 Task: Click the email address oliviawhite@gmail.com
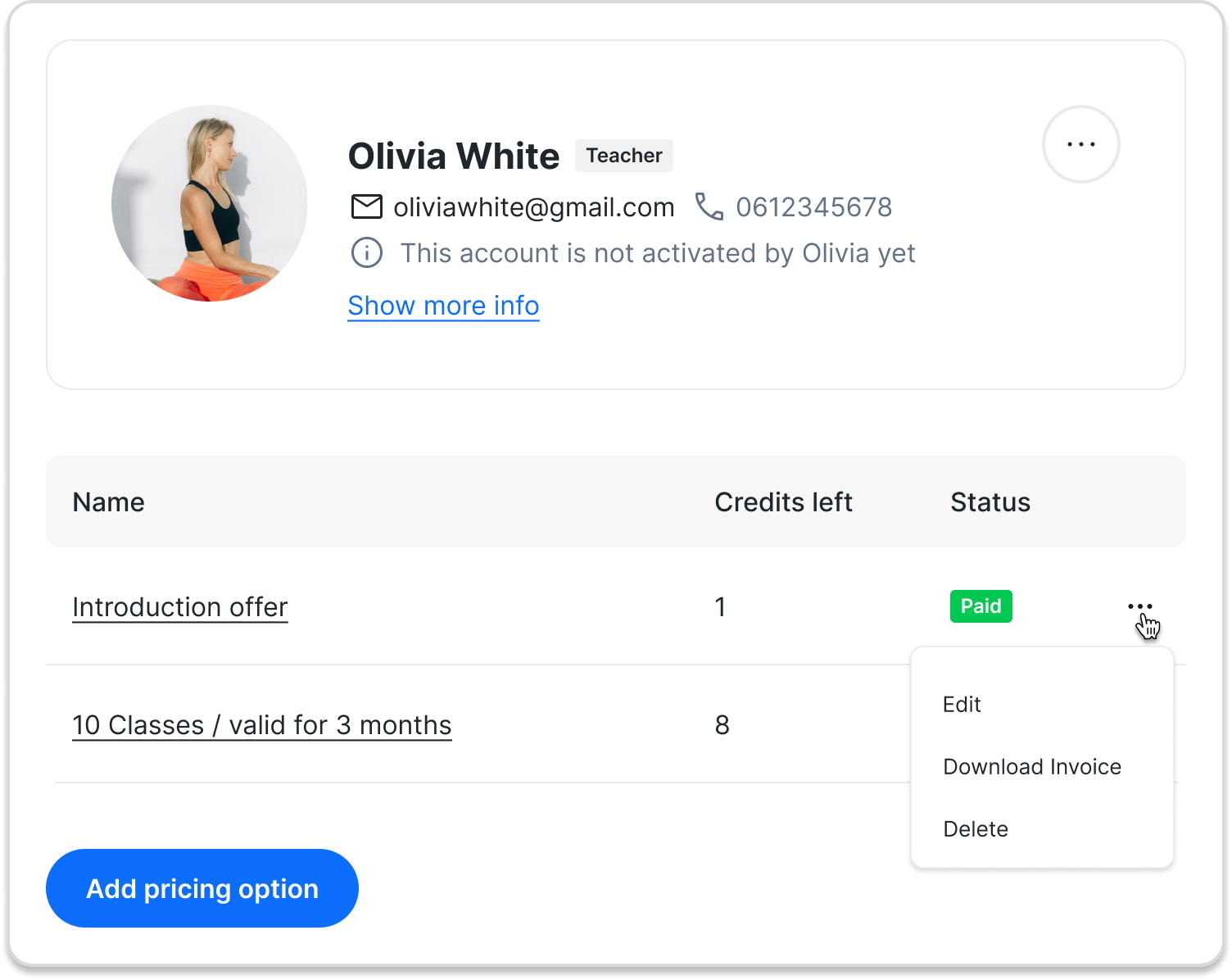pyautogui.click(x=533, y=207)
